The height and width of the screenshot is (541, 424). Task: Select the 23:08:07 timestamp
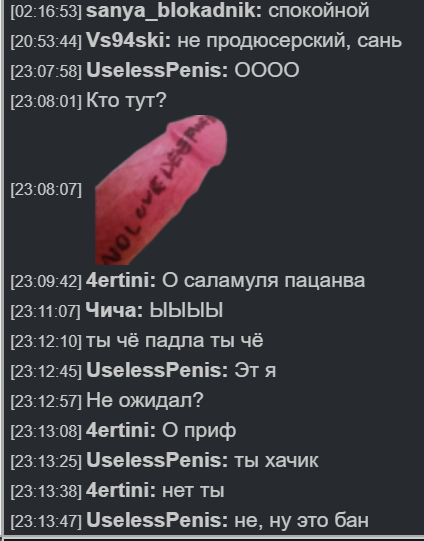[x=46, y=190]
